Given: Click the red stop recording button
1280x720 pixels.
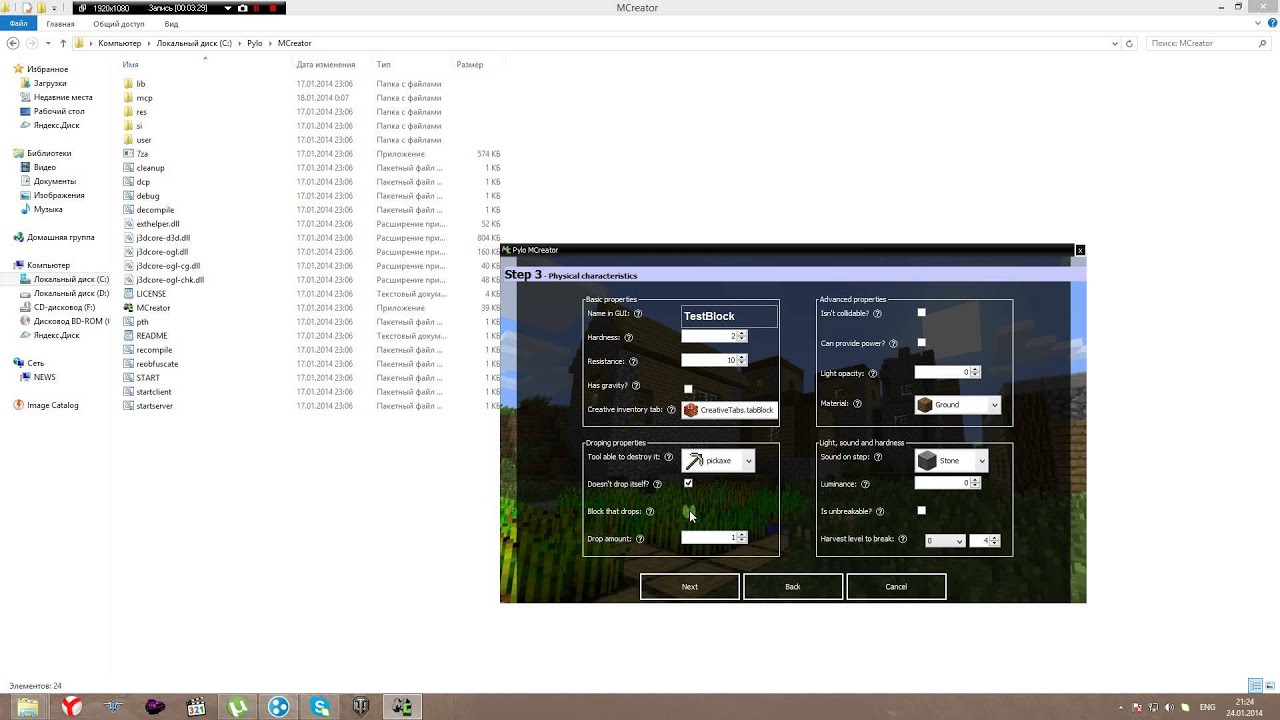Looking at the screenshot, I should (273, 8).
